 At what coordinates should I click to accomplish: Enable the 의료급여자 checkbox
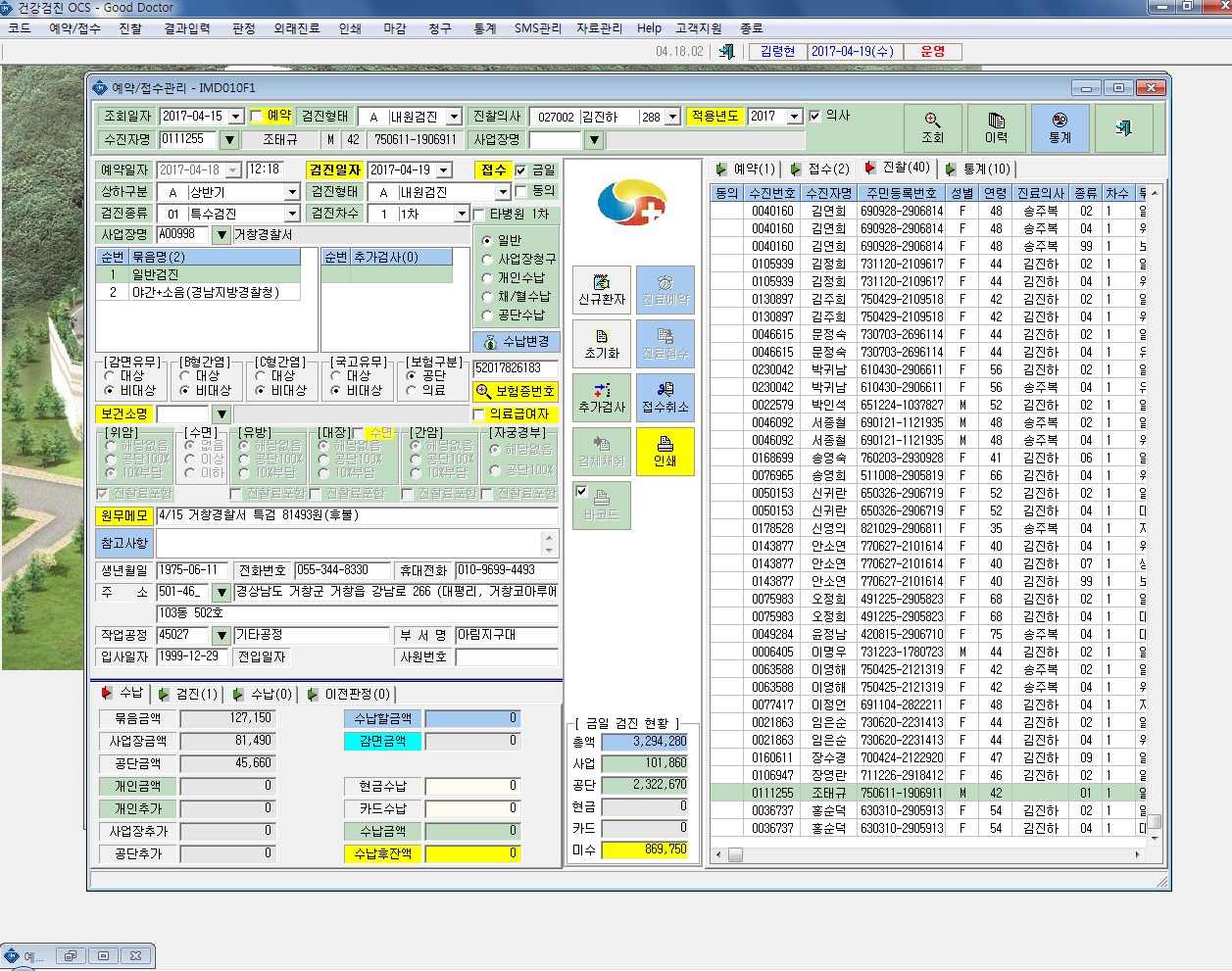click(x=479, y=415)
